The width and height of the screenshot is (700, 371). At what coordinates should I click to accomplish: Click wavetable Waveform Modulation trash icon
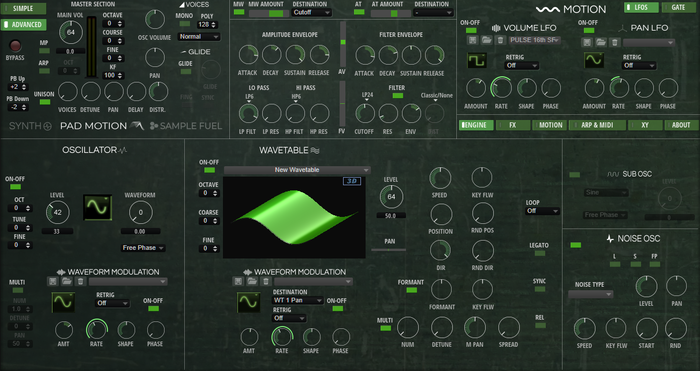click(x=266, y=281)
